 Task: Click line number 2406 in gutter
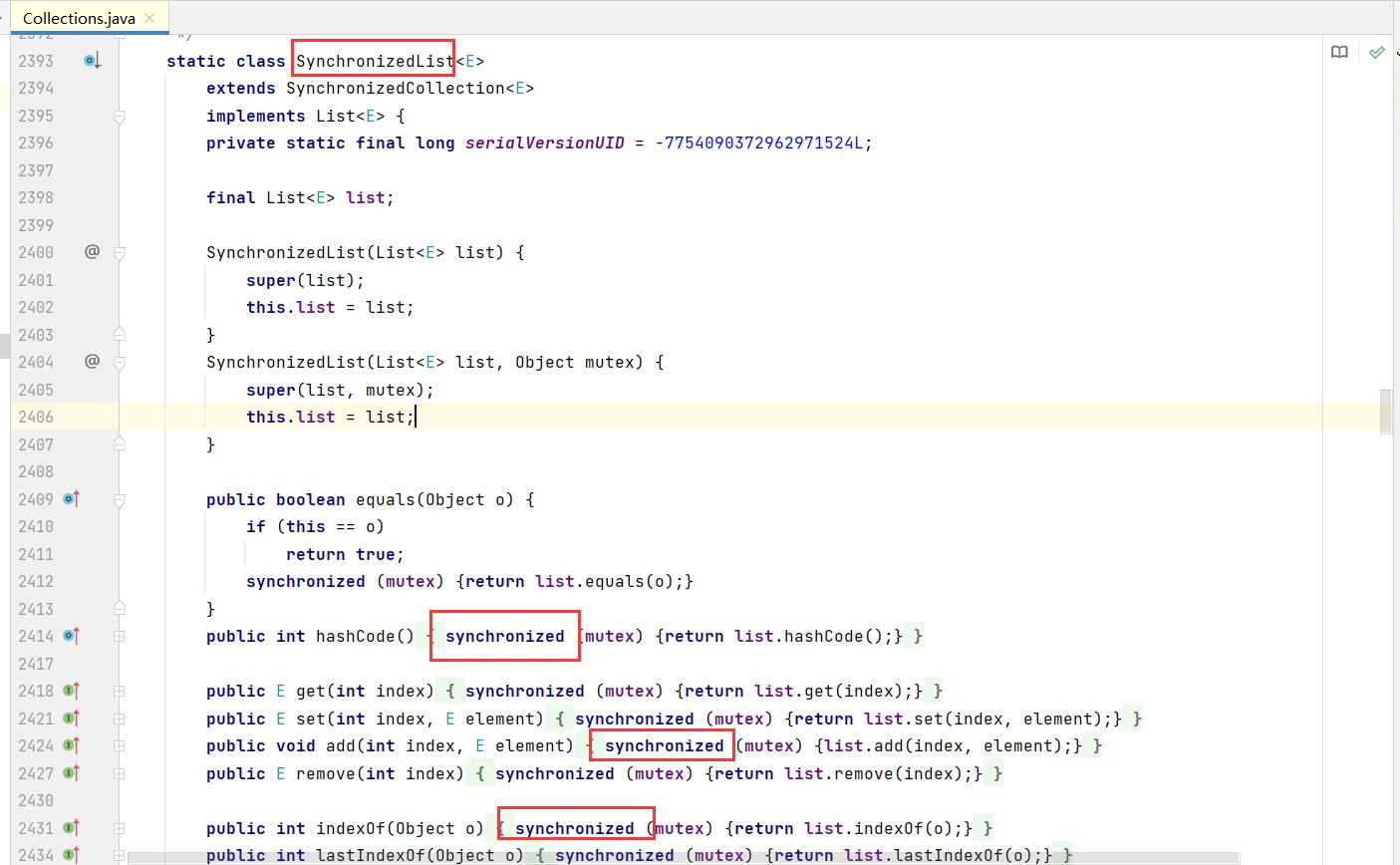click(36, 417)
